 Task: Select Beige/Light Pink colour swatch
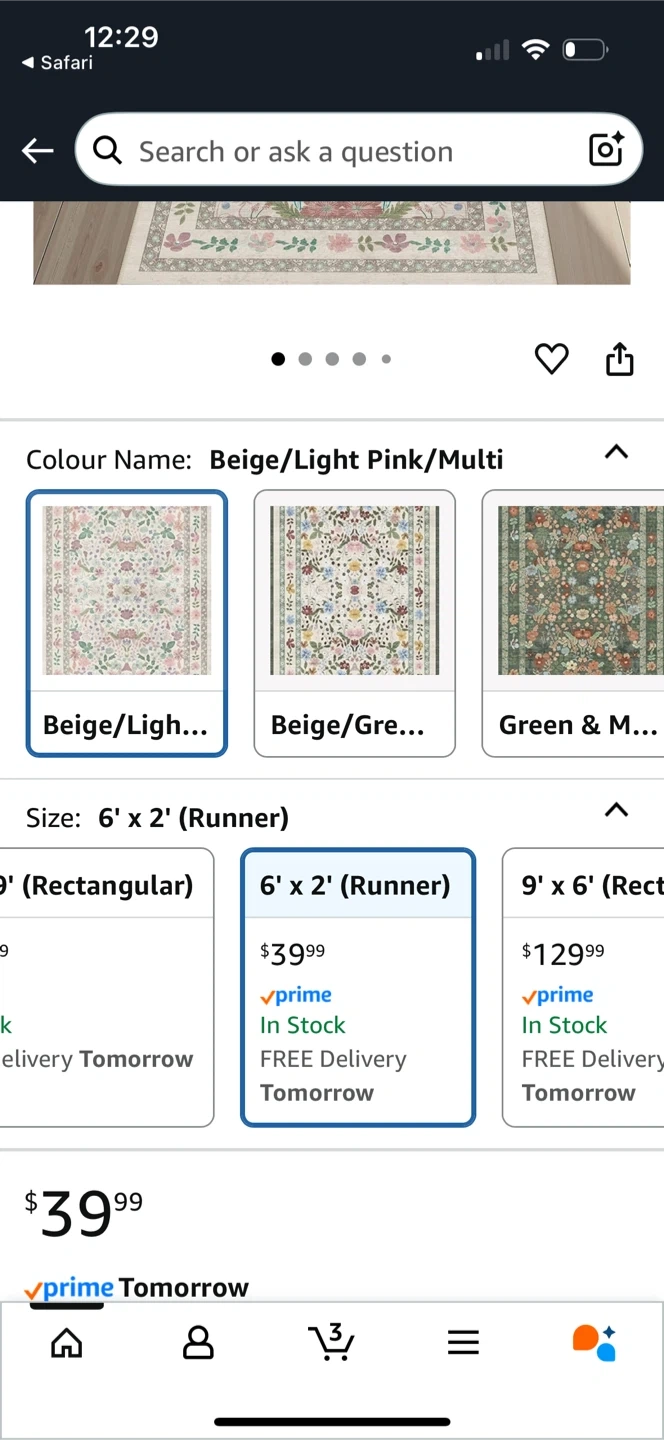coord(127,622)
